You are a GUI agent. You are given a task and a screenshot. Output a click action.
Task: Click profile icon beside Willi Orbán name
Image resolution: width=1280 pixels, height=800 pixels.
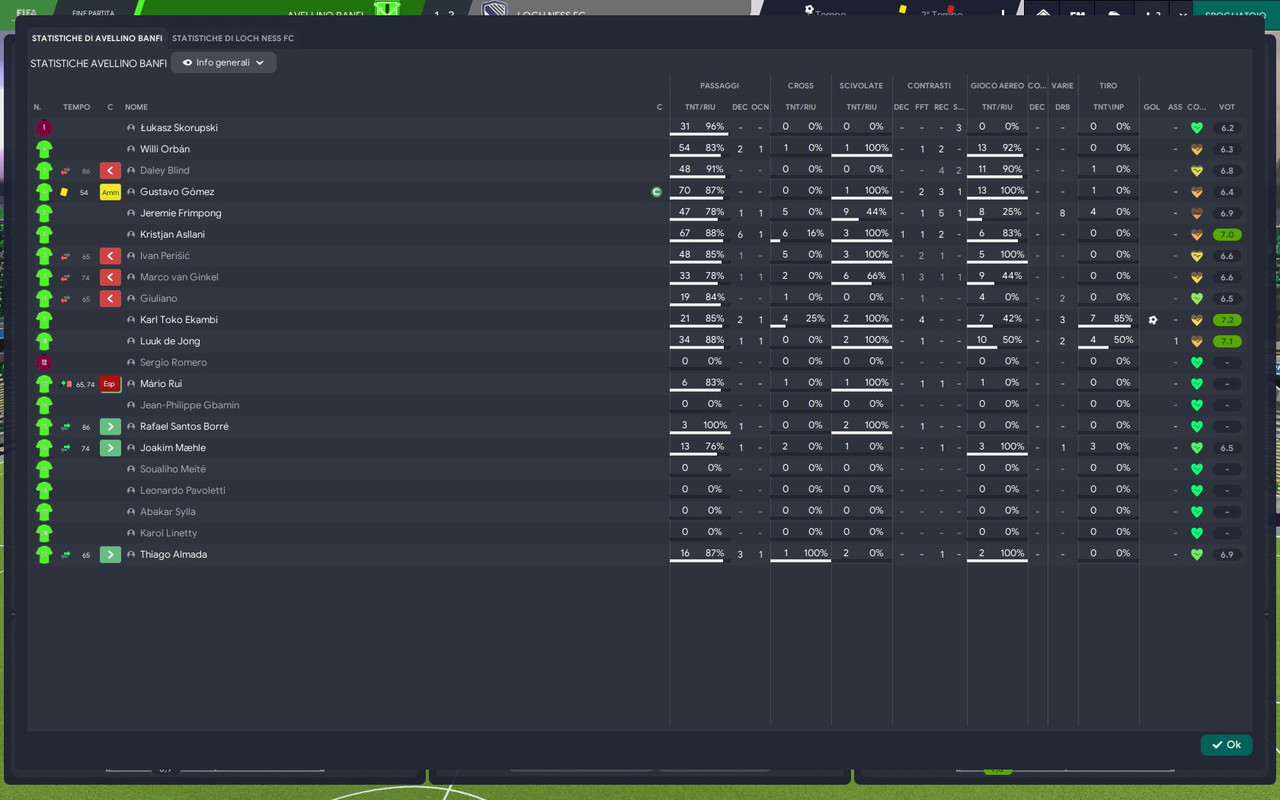click(x=131, y=149)
